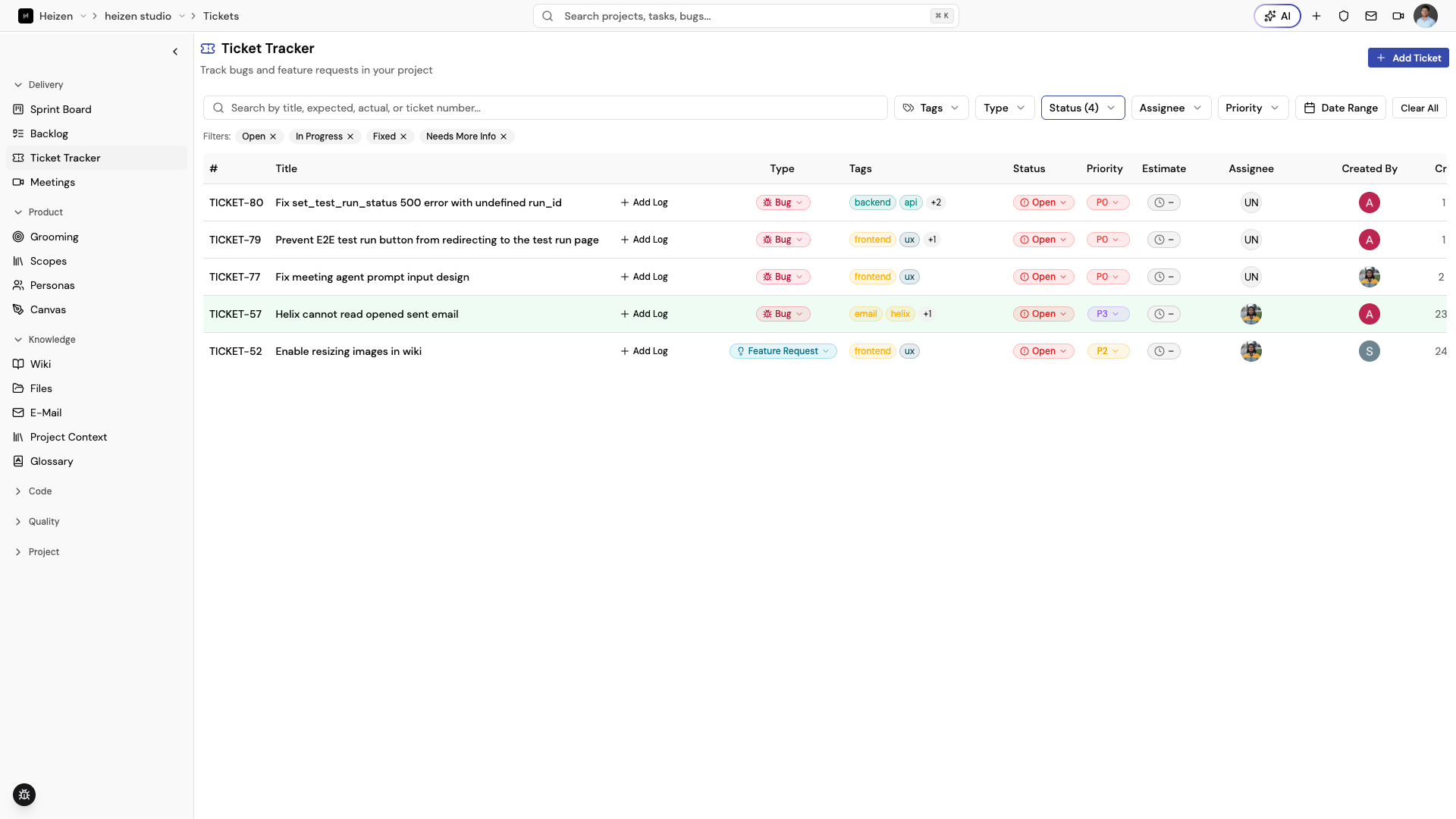Open the mail icon in top bar
This screenshot has height=819, width=1456.
point(1371,16)
